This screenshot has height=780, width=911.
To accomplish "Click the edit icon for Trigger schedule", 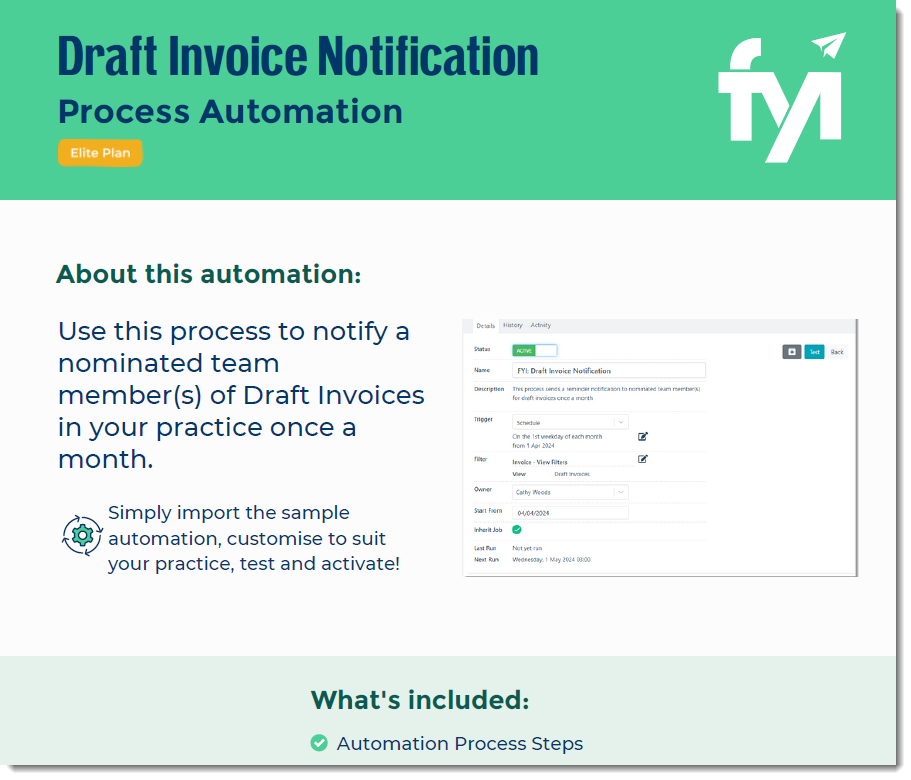I will pos(643,436).
